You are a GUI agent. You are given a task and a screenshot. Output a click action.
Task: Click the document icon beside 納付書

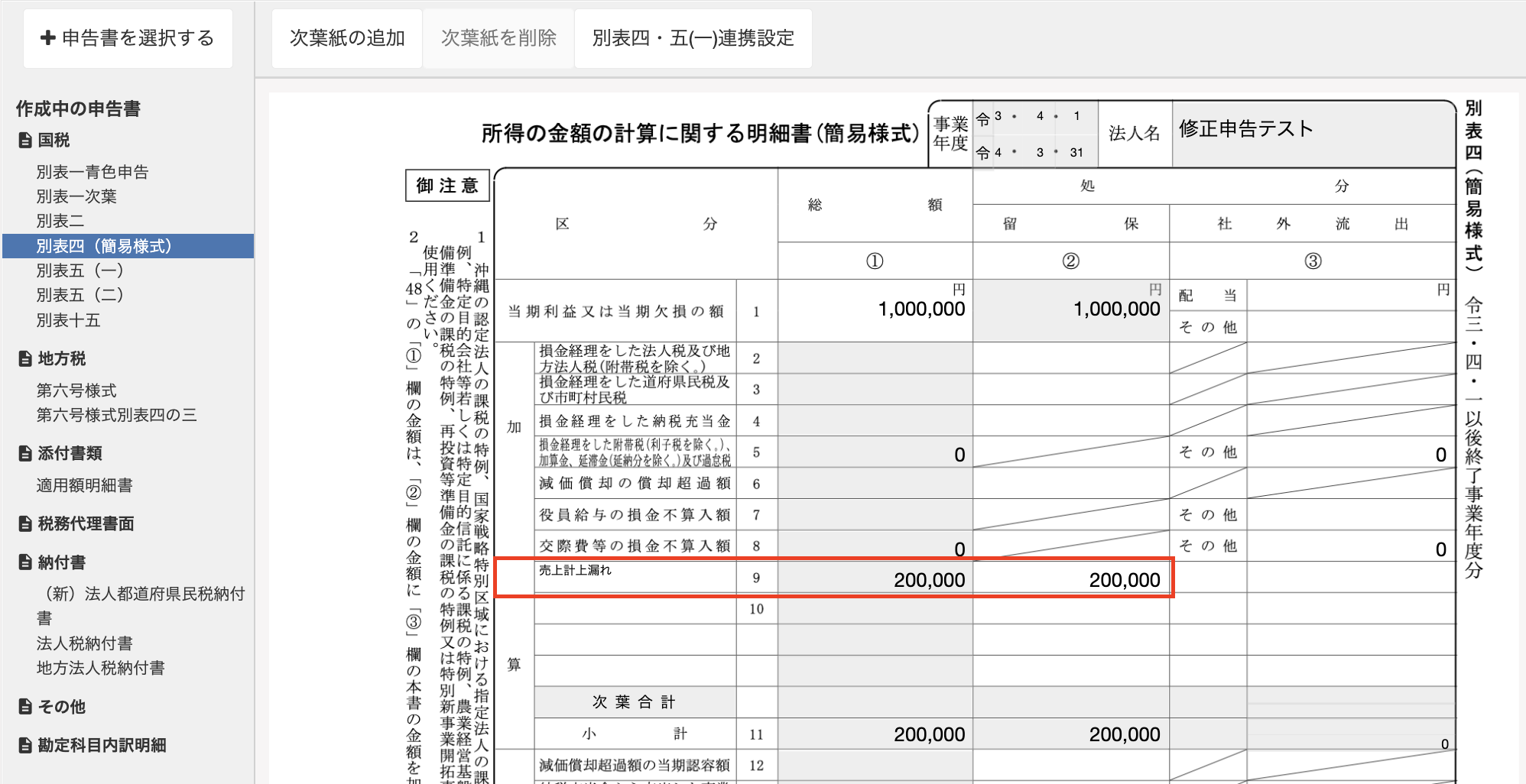[x=25, y=563]
